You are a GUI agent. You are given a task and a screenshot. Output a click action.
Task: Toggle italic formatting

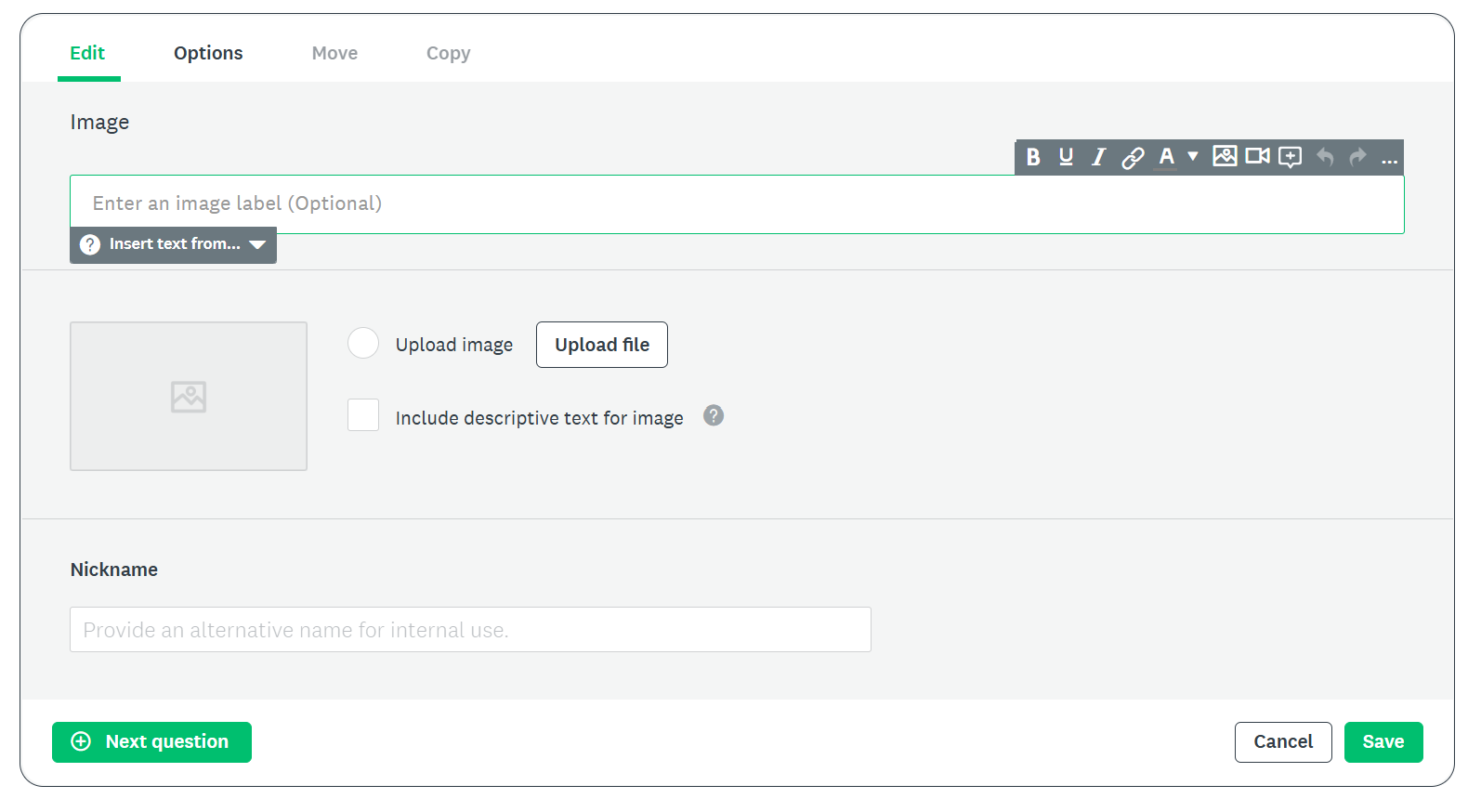tap(1098, 157)
